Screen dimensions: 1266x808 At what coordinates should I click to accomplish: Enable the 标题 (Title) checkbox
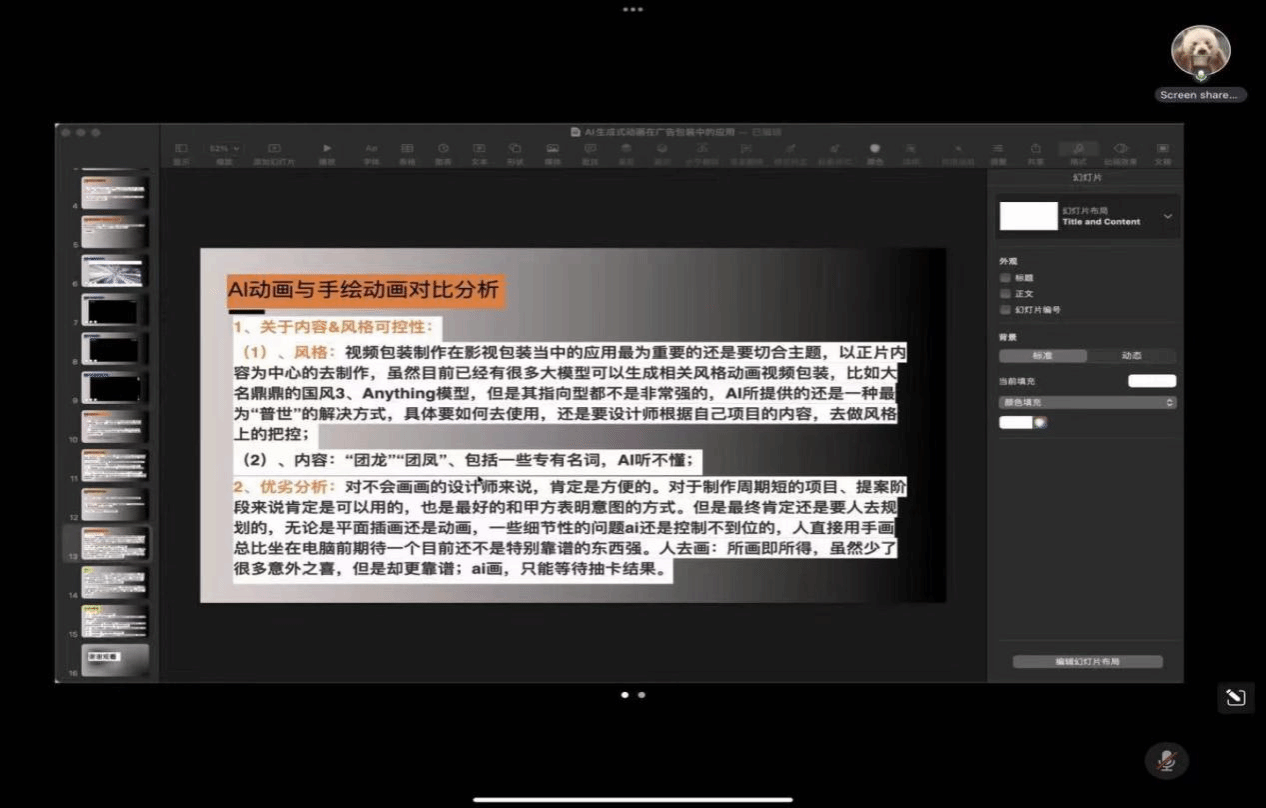[x=1005, y=278]
